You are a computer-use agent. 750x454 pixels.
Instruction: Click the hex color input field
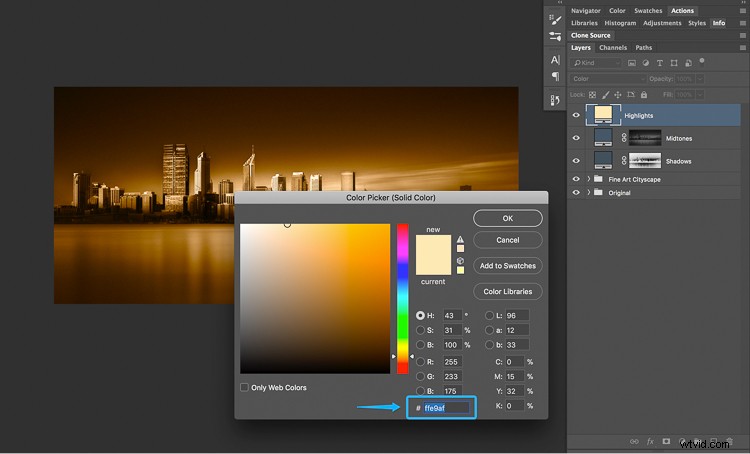pos(444,408)
